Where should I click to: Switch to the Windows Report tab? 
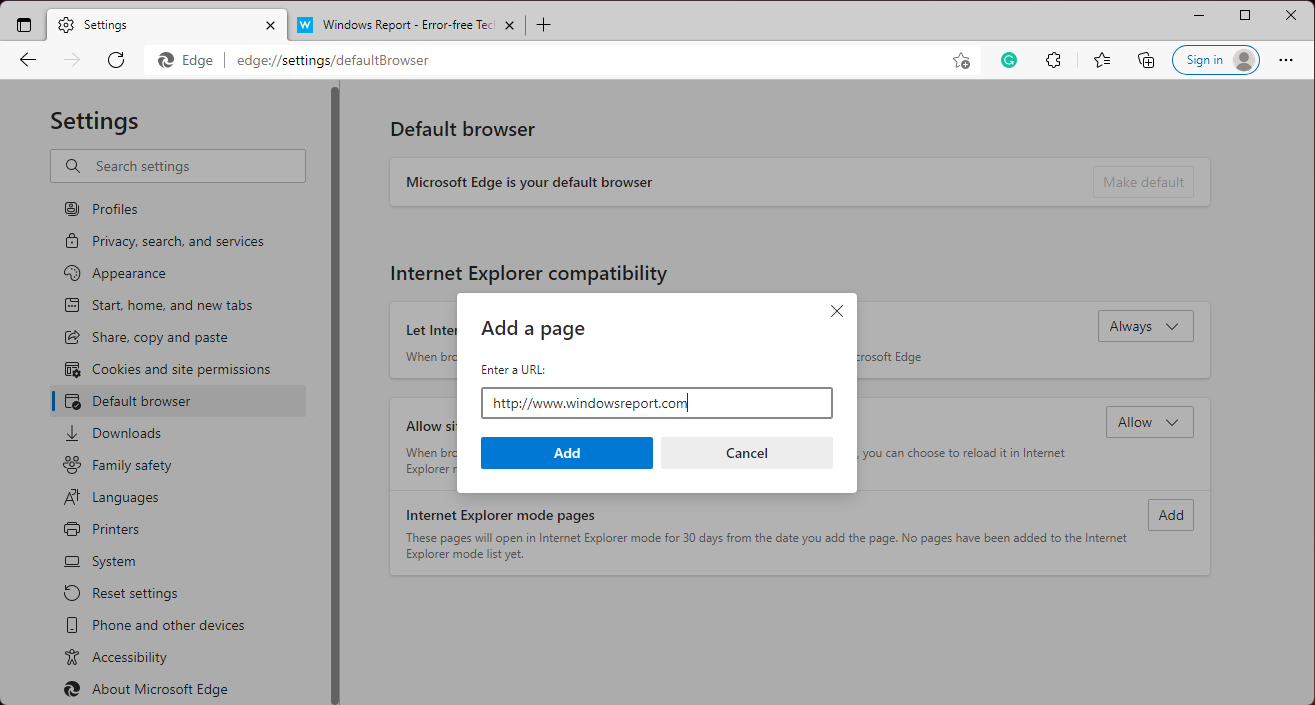tap(400, 24)
